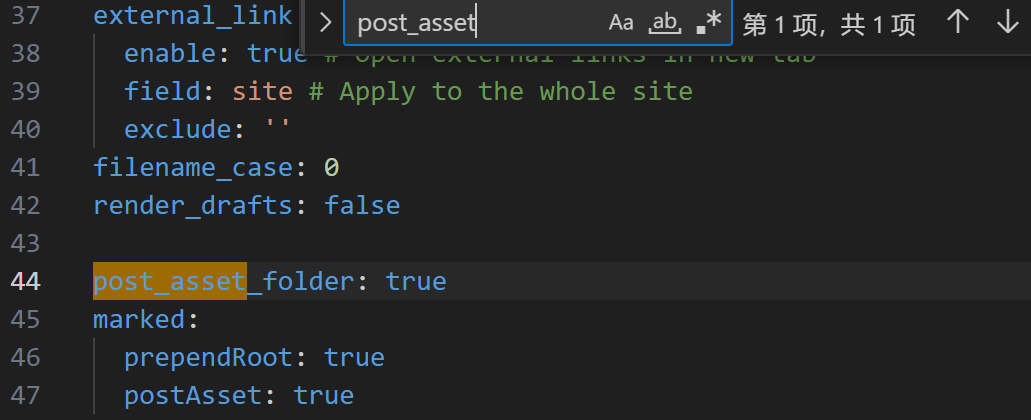Click the Apply to the whole site comment
The height and width of the screenshot is (420, 1031).
pyautogui.click(x=500, y=91)
